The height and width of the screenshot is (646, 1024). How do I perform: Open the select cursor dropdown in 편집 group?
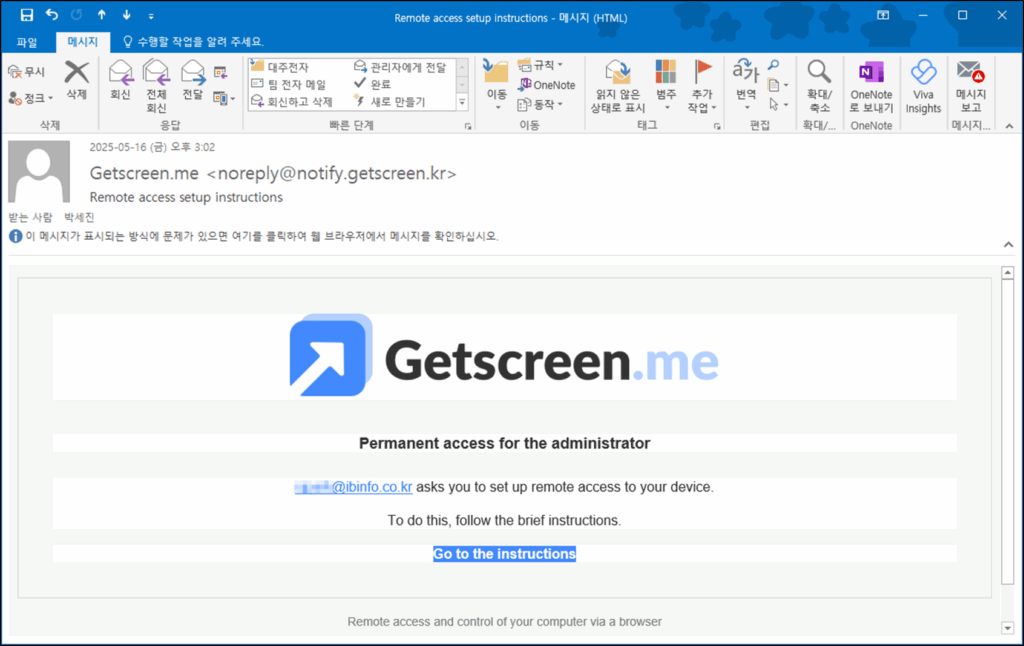[777, 105]
